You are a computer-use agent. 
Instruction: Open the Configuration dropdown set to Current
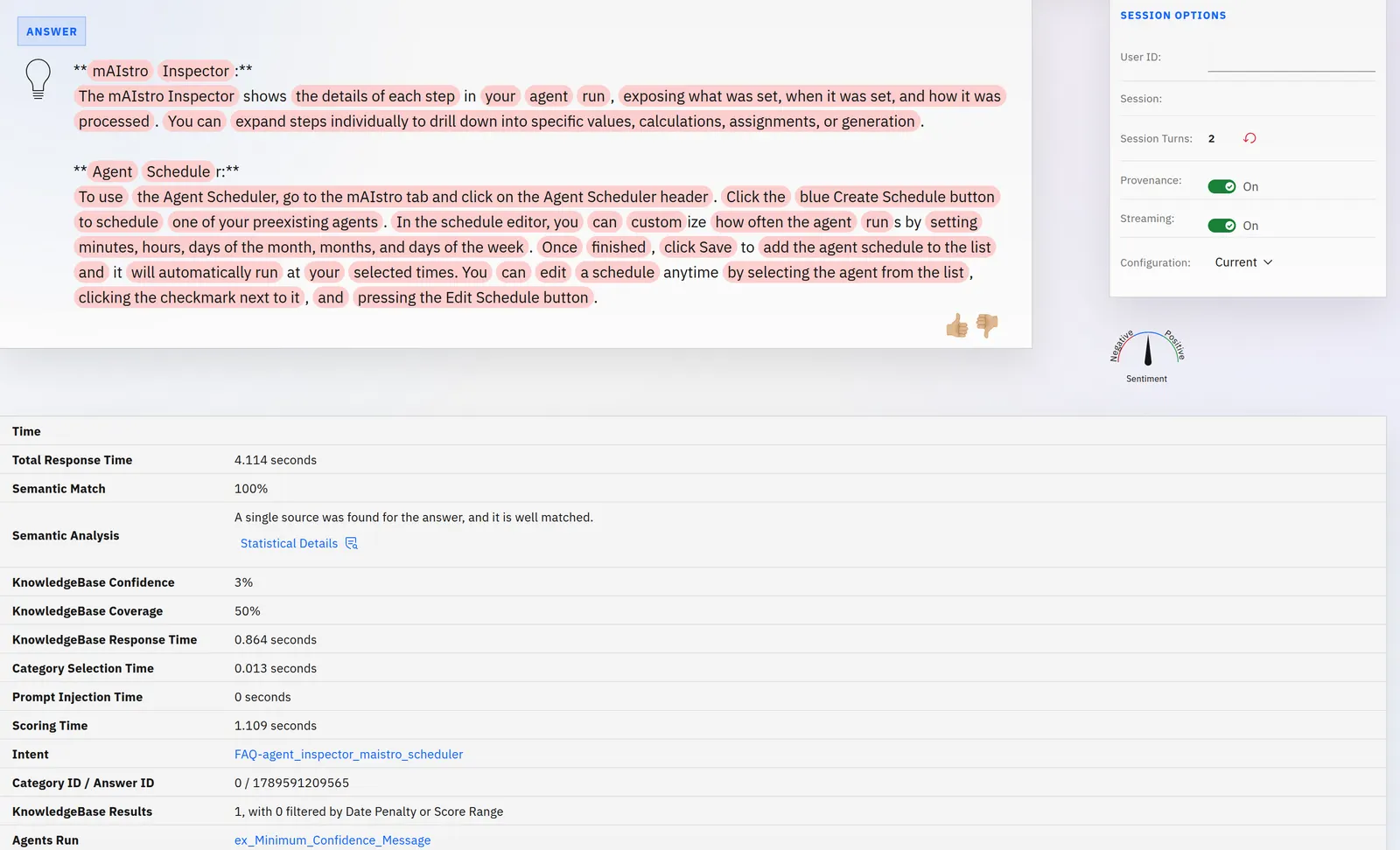1243,262
